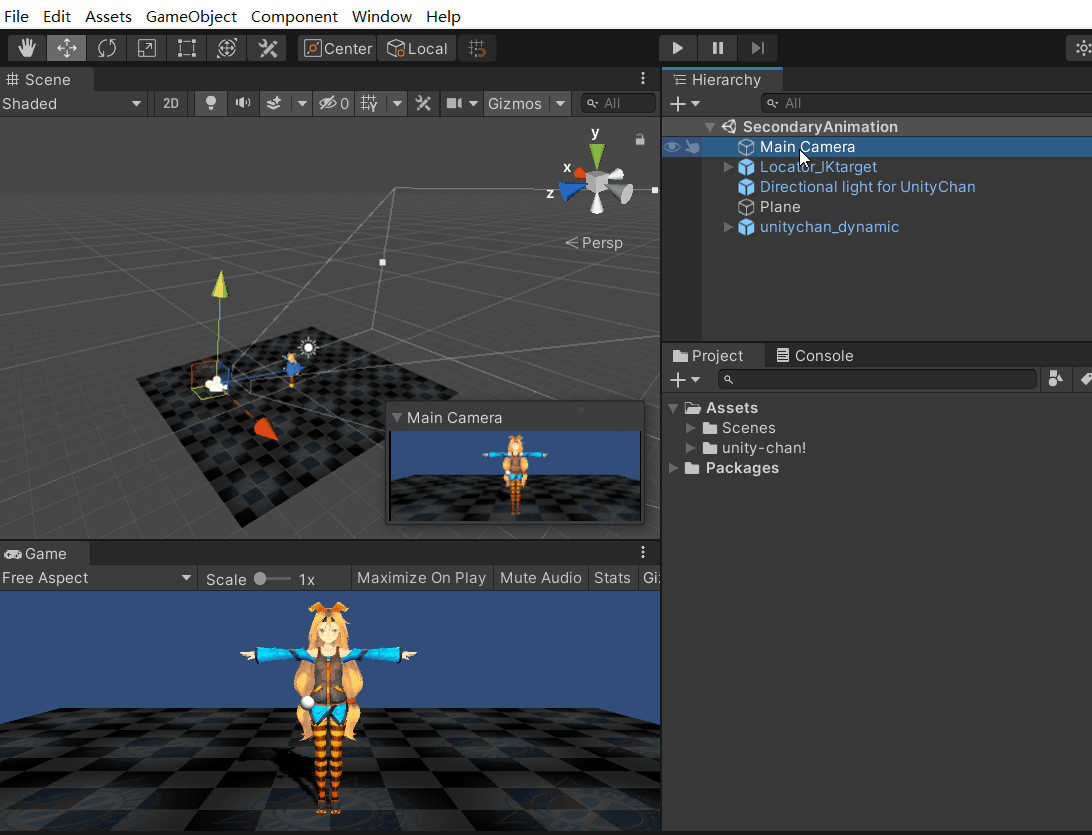The height and width of the screenshot is (835, 1092).
Task: Toggle Main Camera scene visibility eye
Action: (x=671, y=147)
